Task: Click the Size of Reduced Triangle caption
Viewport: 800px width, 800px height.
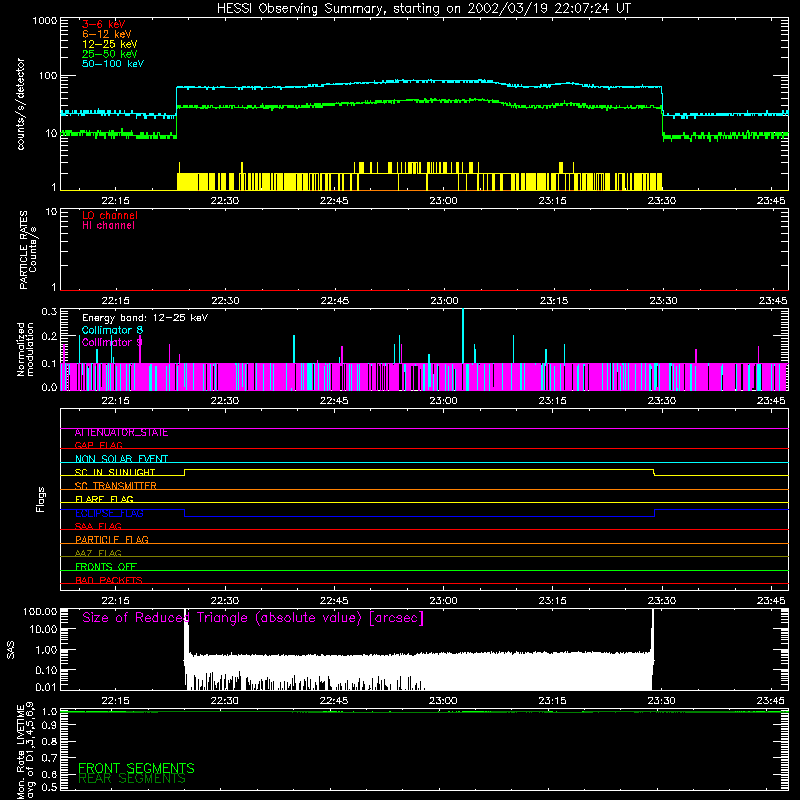Action: (253, 618)
